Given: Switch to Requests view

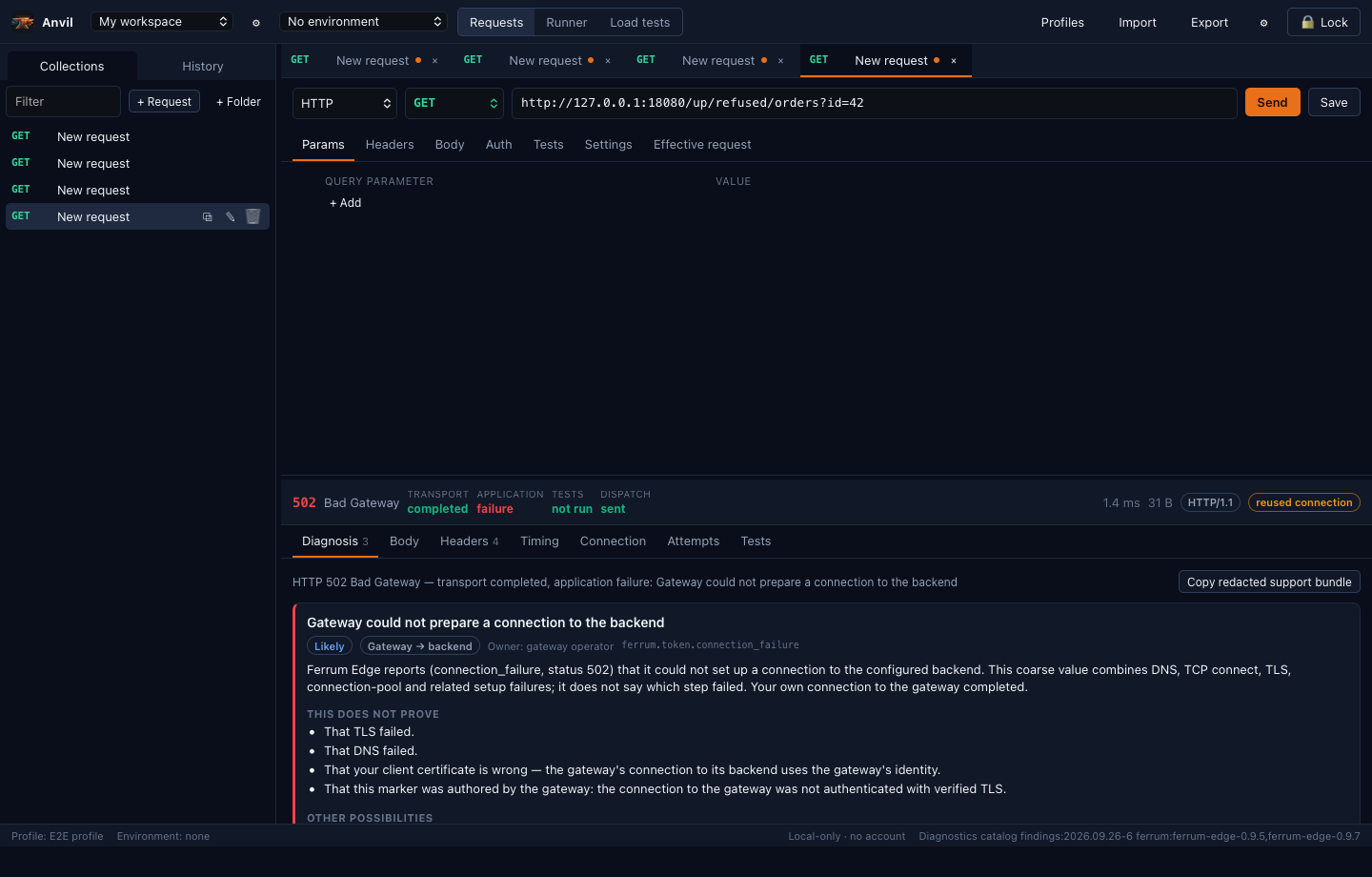Looking at the screenshot, I should [x=496, y=22].
